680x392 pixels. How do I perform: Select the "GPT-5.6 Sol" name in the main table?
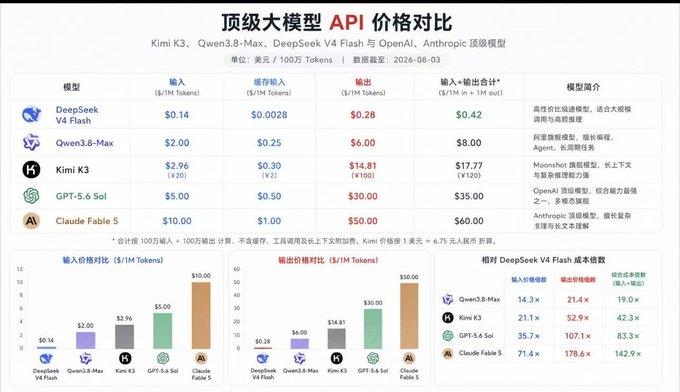pos(81,196)
